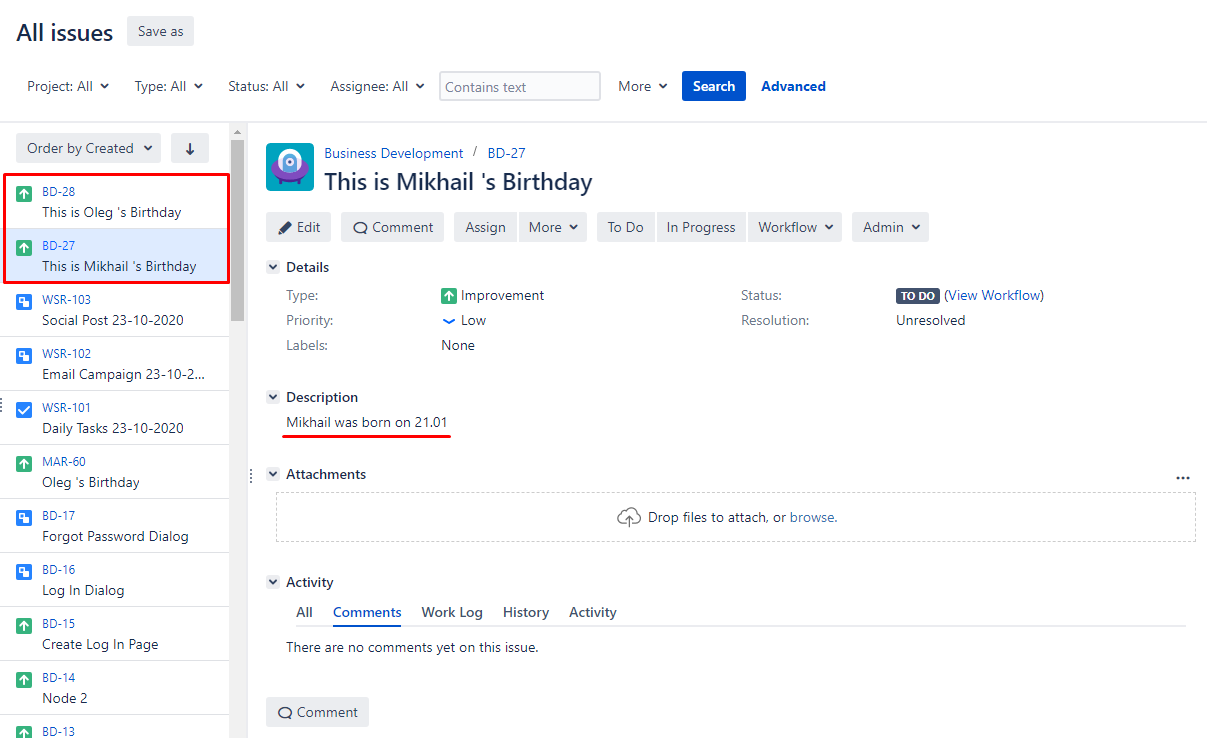Screen dimensions: 1207x738
Task: Switch to the Work Log tab
Action: click(451, 612)
